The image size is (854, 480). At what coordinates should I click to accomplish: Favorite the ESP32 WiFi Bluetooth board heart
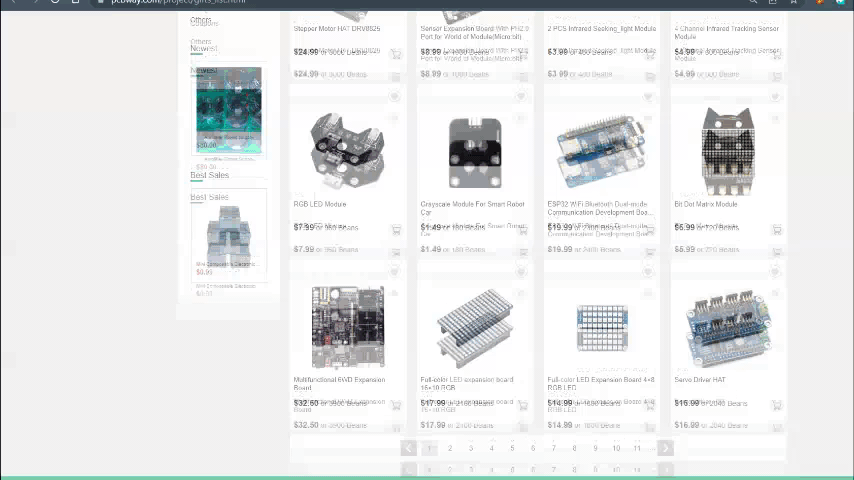coord(648,96)
